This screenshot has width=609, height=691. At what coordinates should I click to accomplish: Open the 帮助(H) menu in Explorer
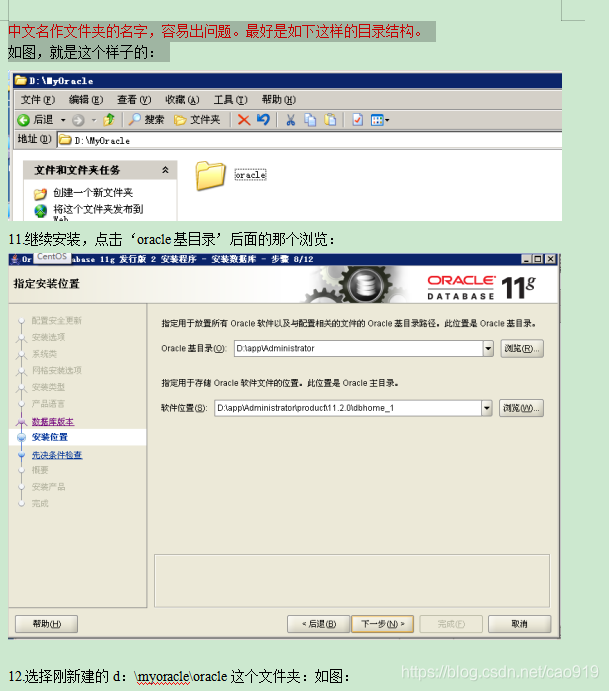[x=279, y=100]
